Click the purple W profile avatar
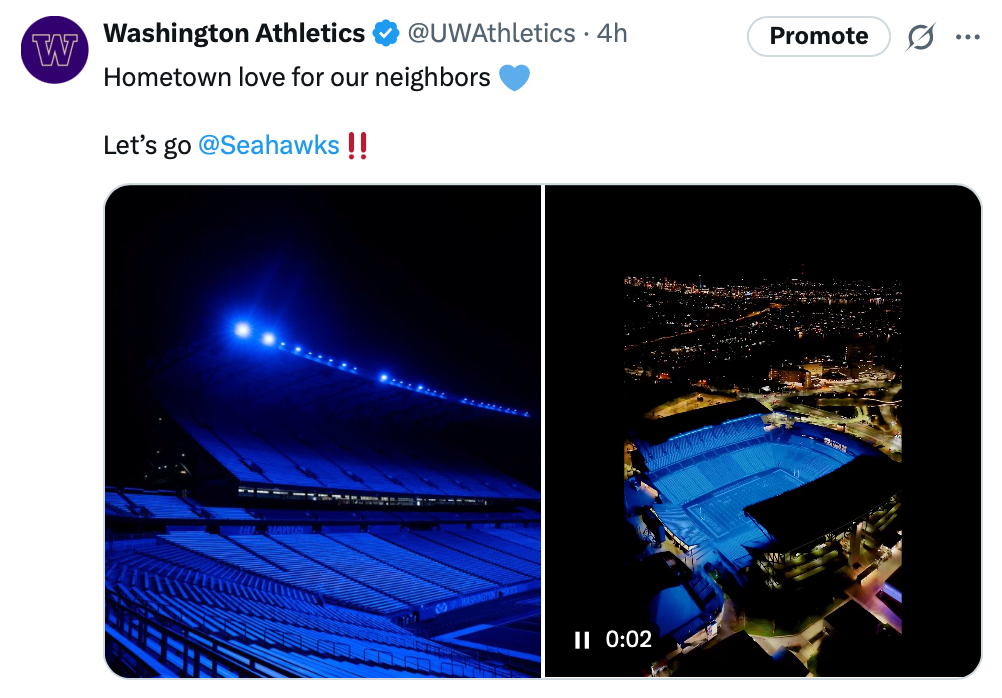Viewport: 1002px width, 698px height. [55, 50]
